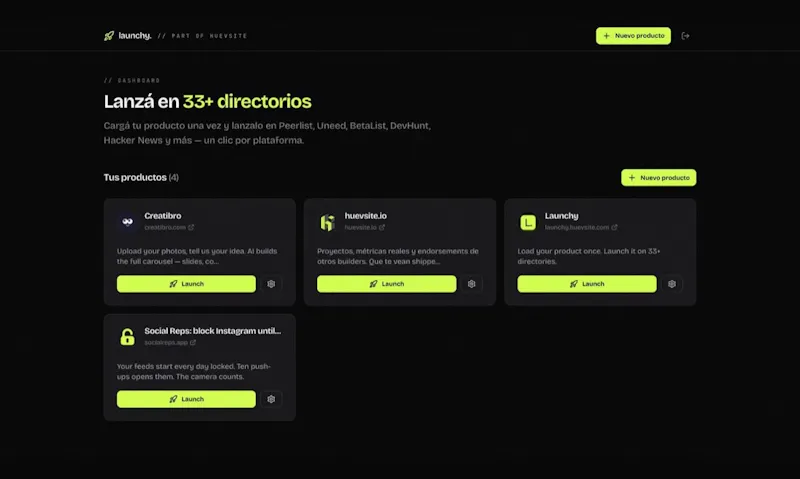The height and width of the screenshot is (479, 800).
Task: Click the Tus productos (4) heading
Action: (141, 178)
